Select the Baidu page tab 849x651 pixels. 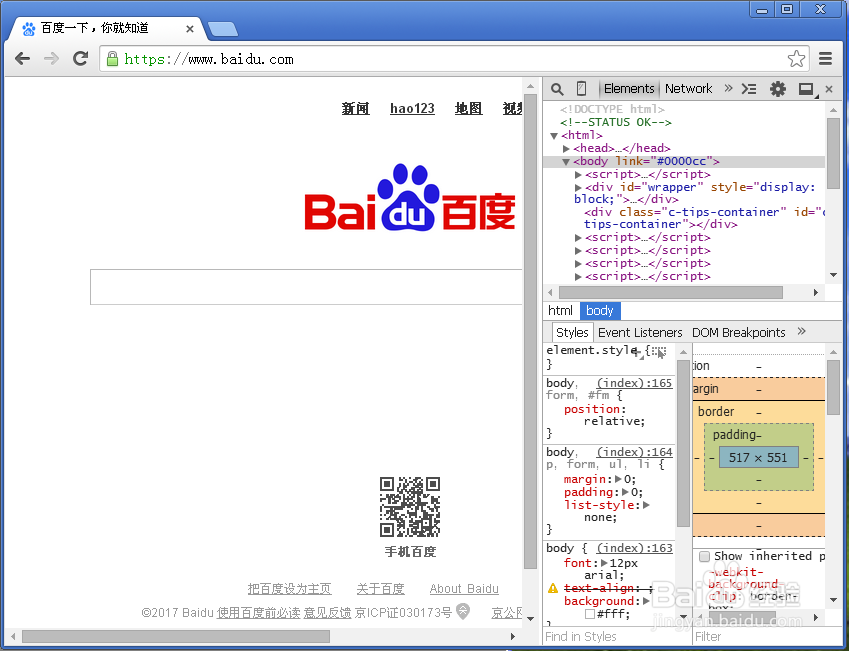[x=106, y=28]
